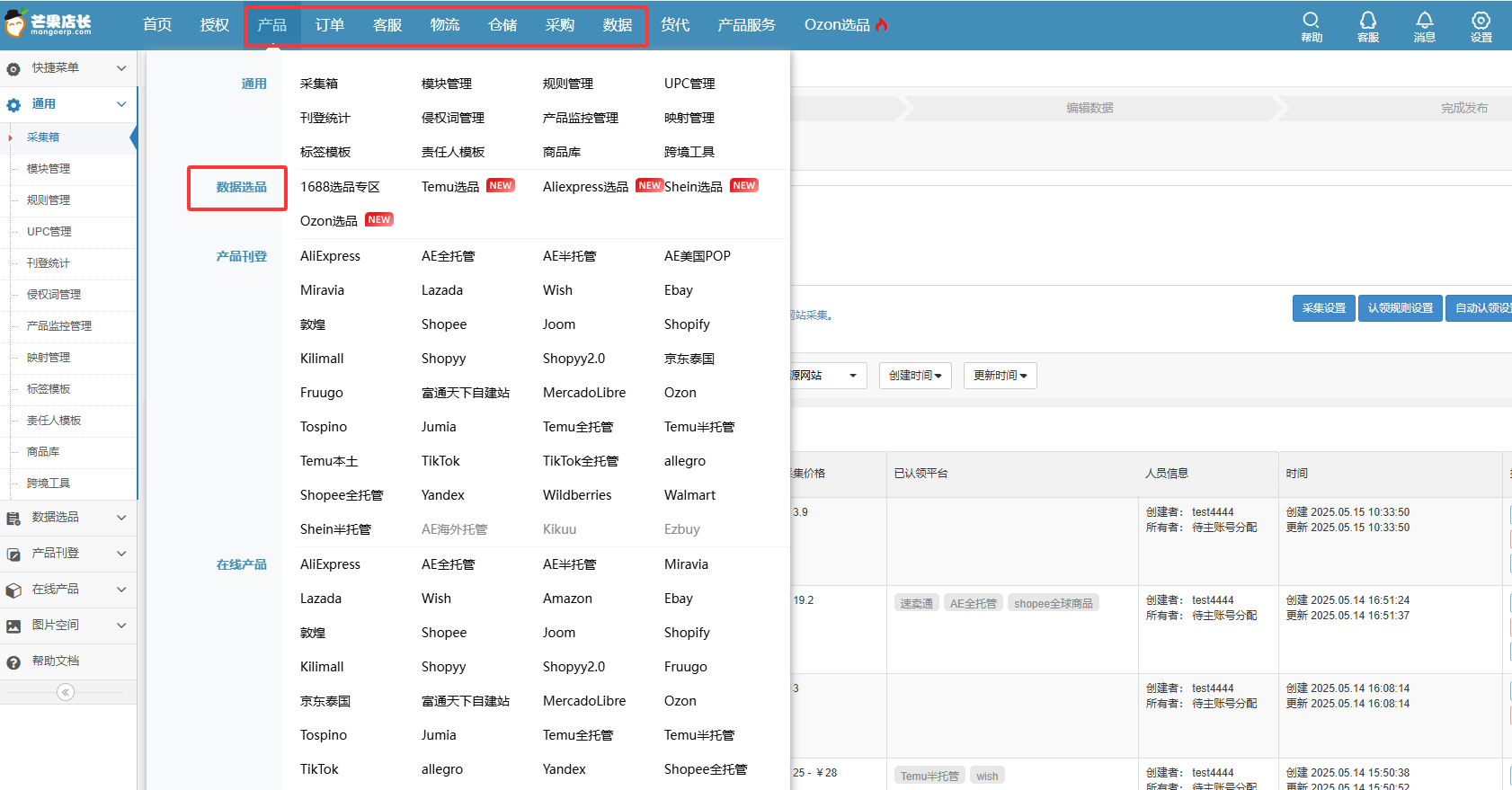
Task: Click the 在线产品 cube sidebar icon
Action: click(x=13, y=590)
